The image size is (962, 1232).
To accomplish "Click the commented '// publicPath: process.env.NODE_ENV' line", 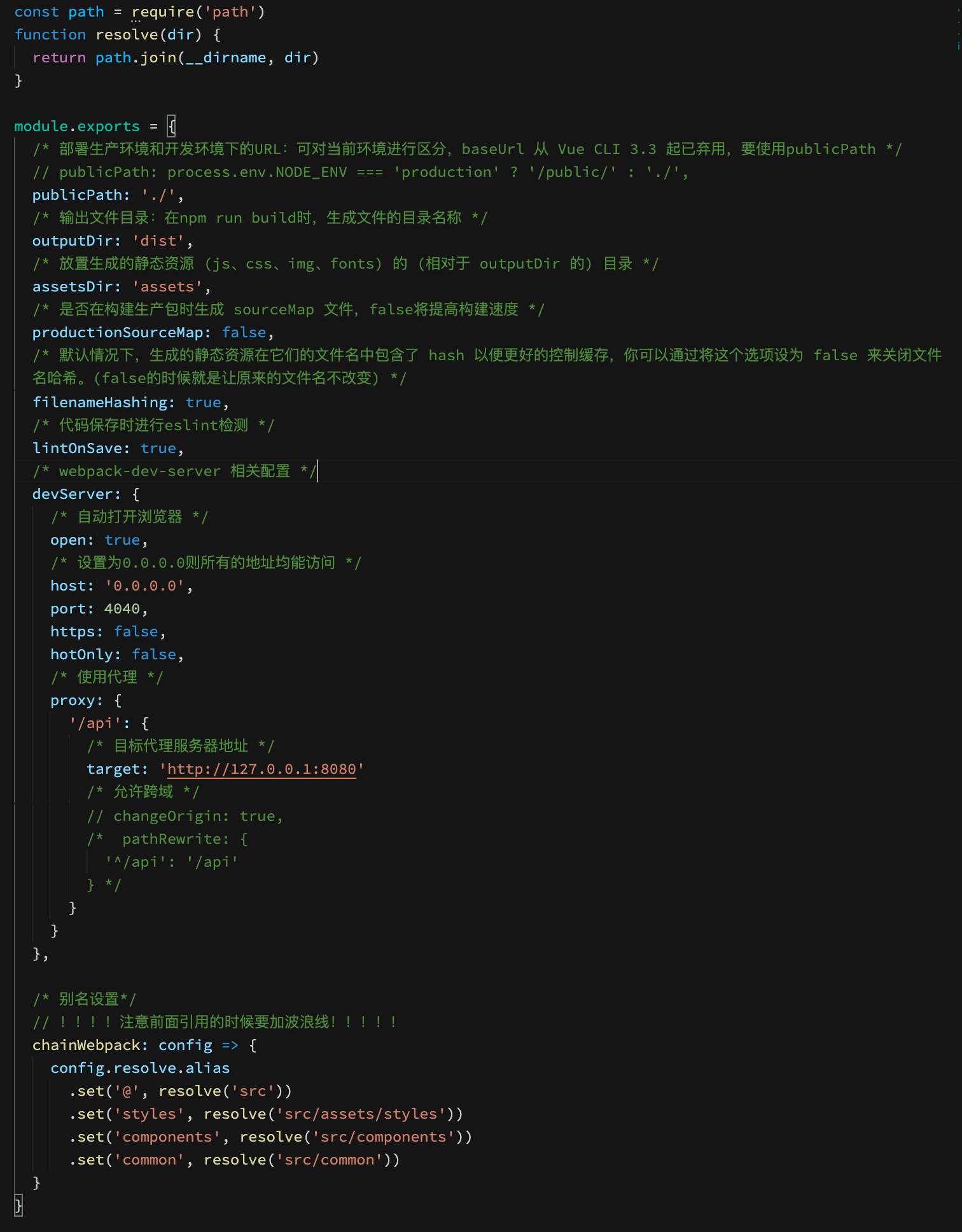I will click(361, 172).
